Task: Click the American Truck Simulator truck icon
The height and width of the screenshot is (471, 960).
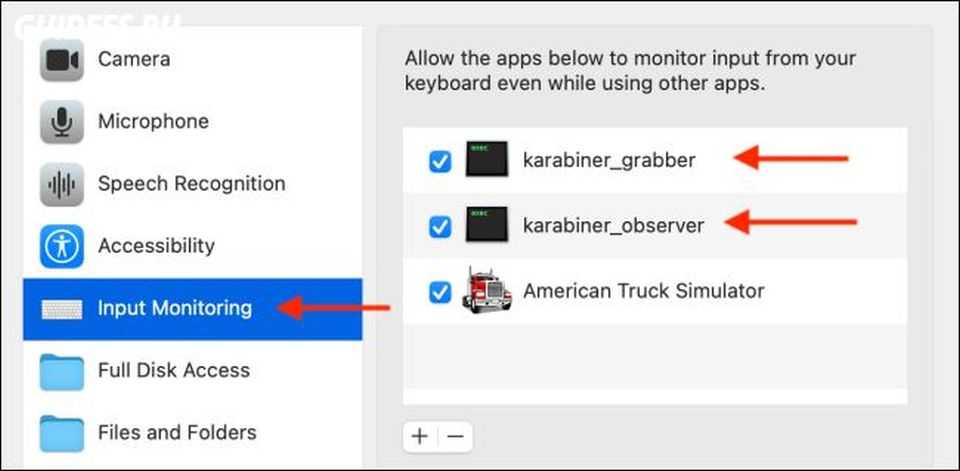Action: click(487, 291)
